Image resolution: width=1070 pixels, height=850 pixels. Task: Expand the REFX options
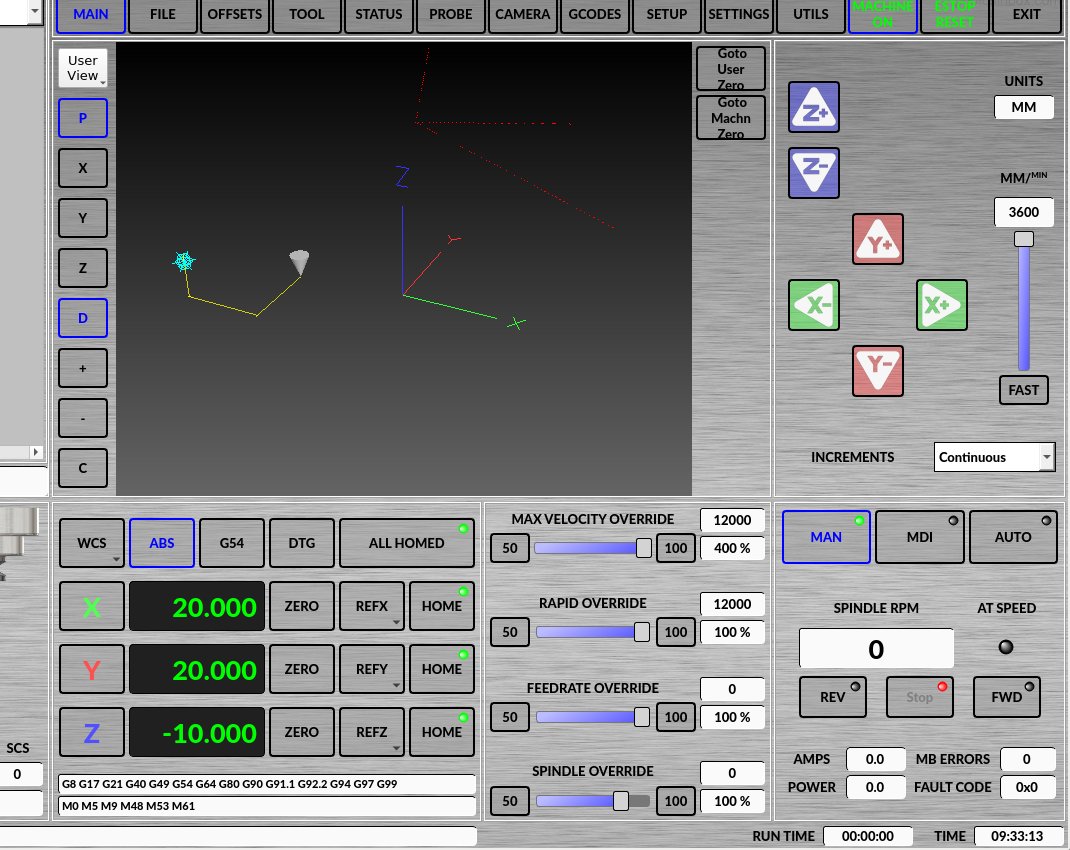[x=396, y=622]
